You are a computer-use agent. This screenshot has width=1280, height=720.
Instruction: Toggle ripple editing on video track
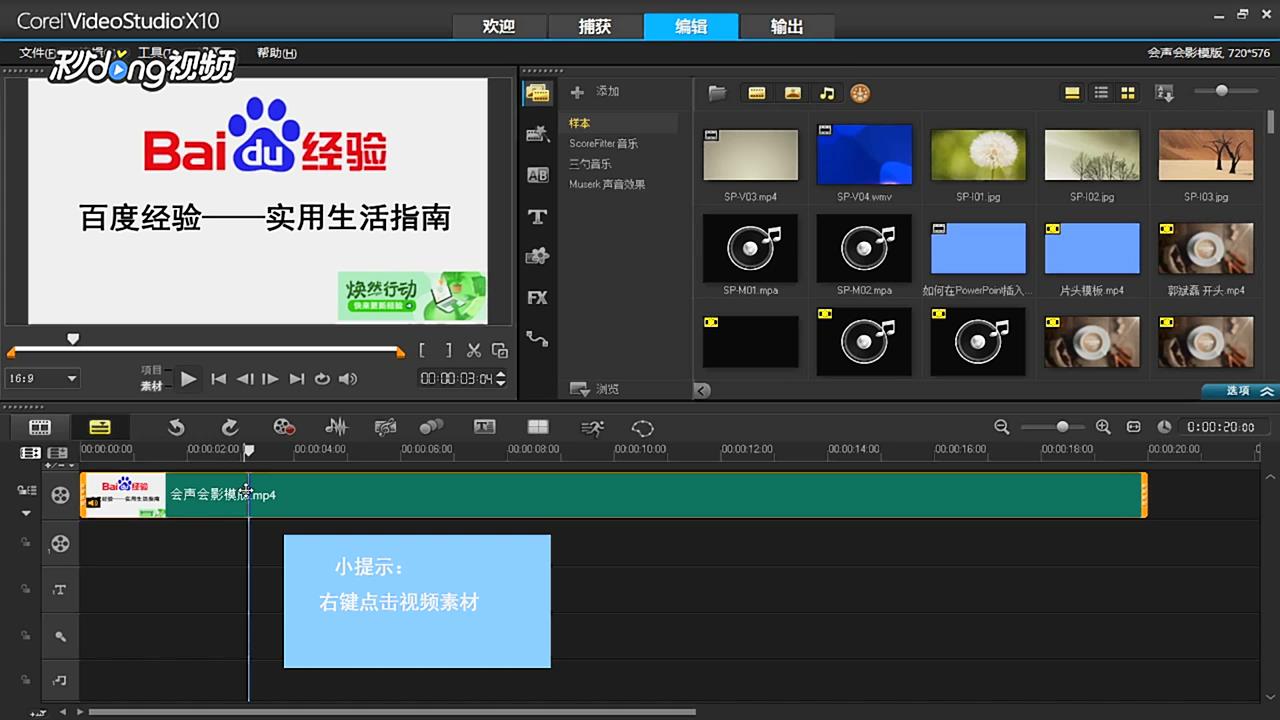click(25, 491)
